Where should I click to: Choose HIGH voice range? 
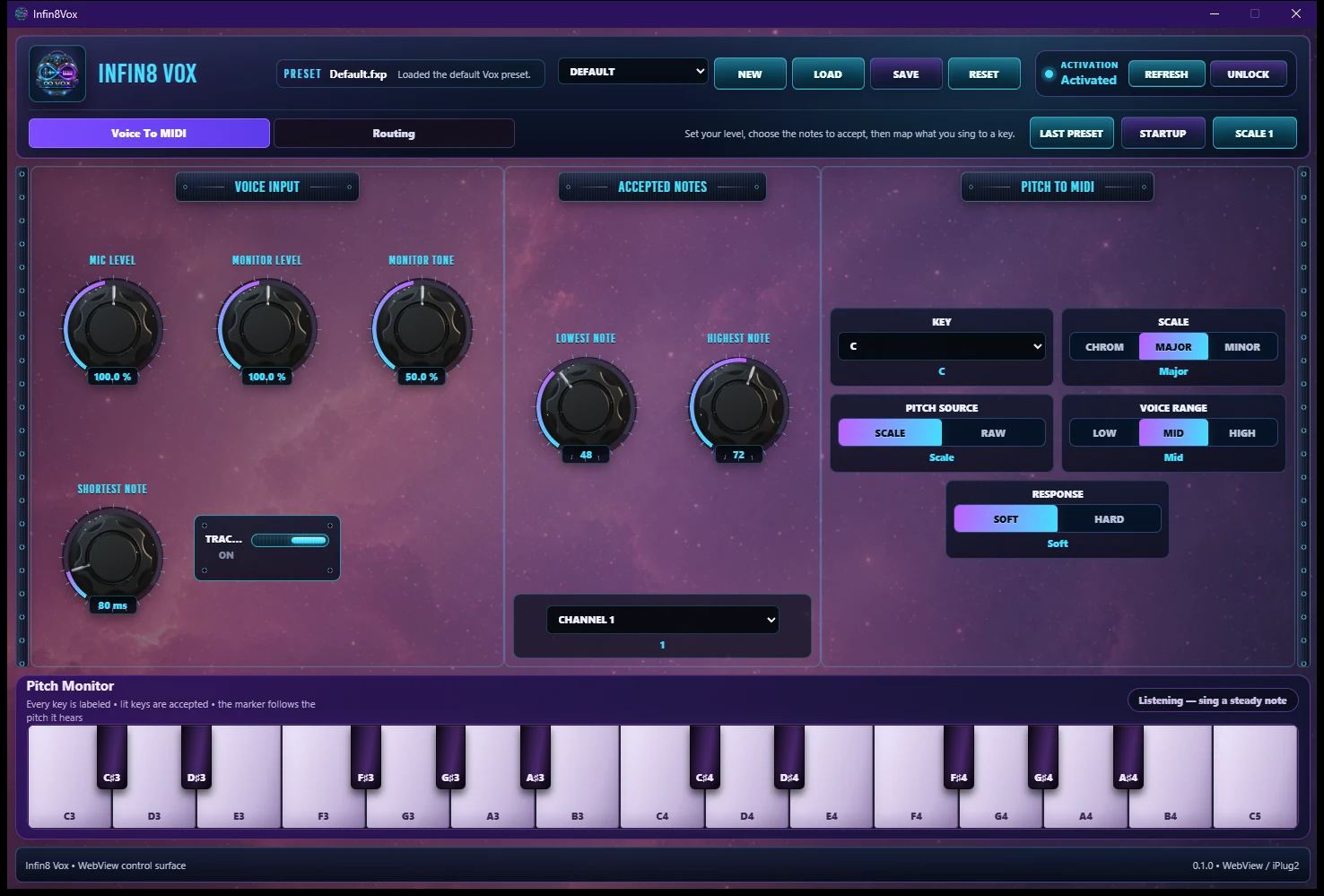(x=1242, y=433)
